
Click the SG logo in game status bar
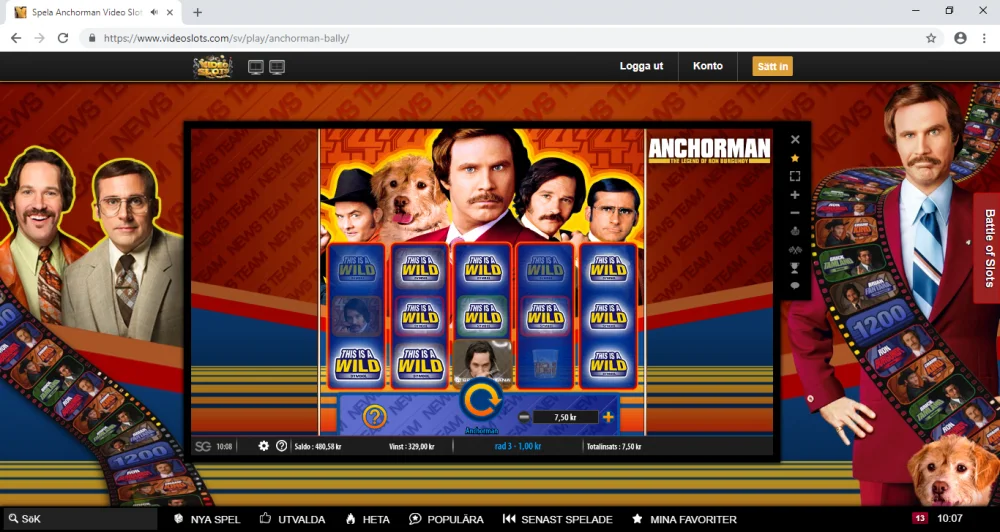(203, 447)
